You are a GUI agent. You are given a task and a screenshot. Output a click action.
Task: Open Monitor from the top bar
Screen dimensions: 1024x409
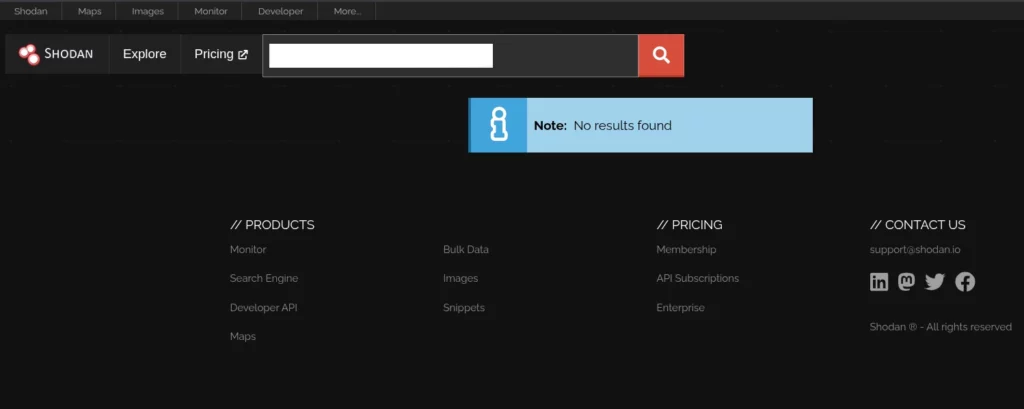tap(211, 11)
